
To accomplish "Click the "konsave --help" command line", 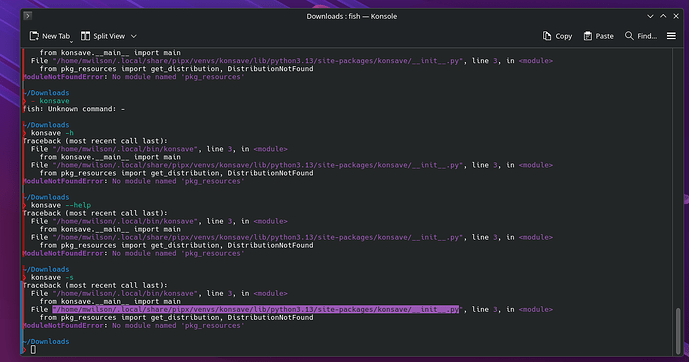I will point(61,205).
